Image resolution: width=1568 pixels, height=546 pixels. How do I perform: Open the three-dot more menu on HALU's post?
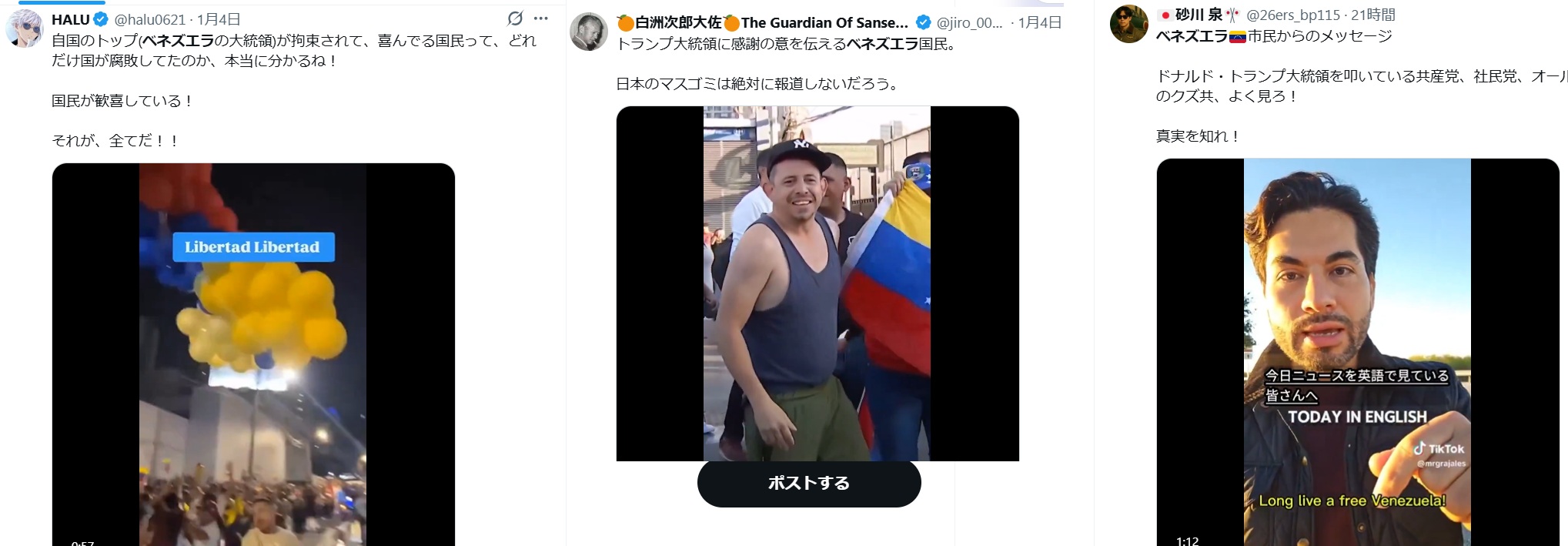tap(541, 18)
